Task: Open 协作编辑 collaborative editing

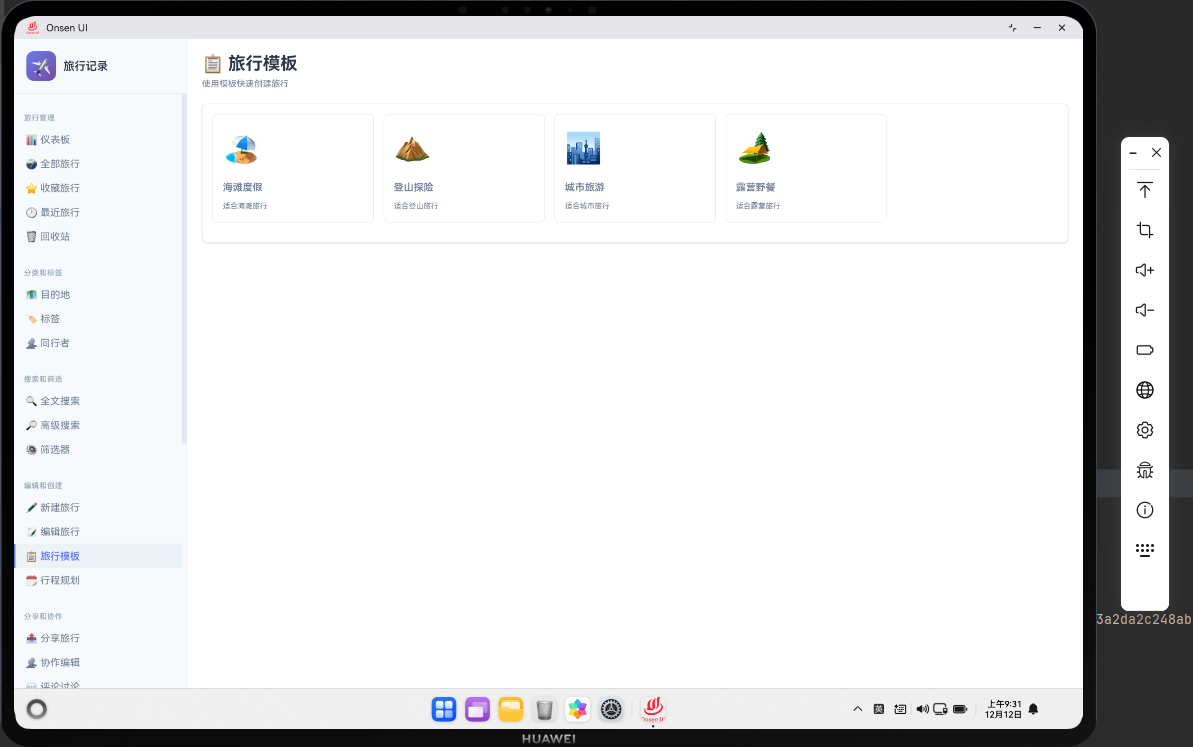Action: tap(98, 663)
